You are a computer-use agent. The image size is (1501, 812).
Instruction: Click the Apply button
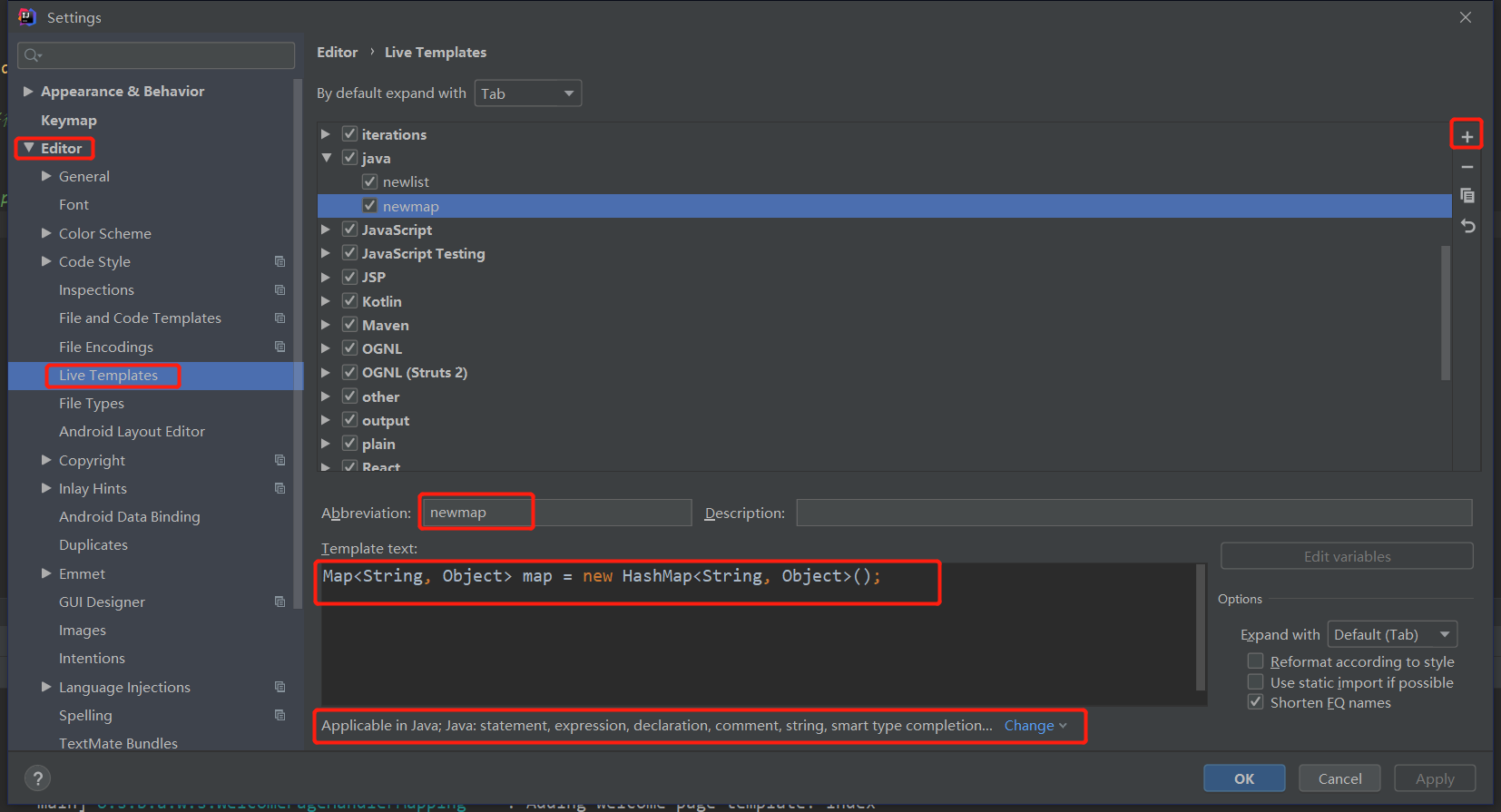(x=1435, y=778)
